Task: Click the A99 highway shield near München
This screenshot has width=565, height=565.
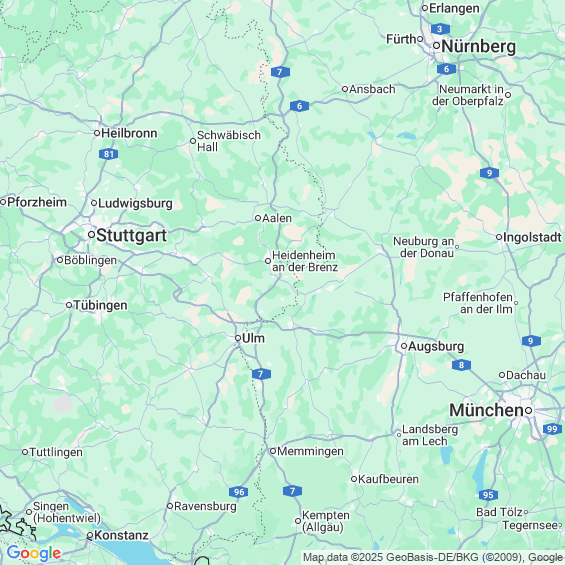Action: 552,429
